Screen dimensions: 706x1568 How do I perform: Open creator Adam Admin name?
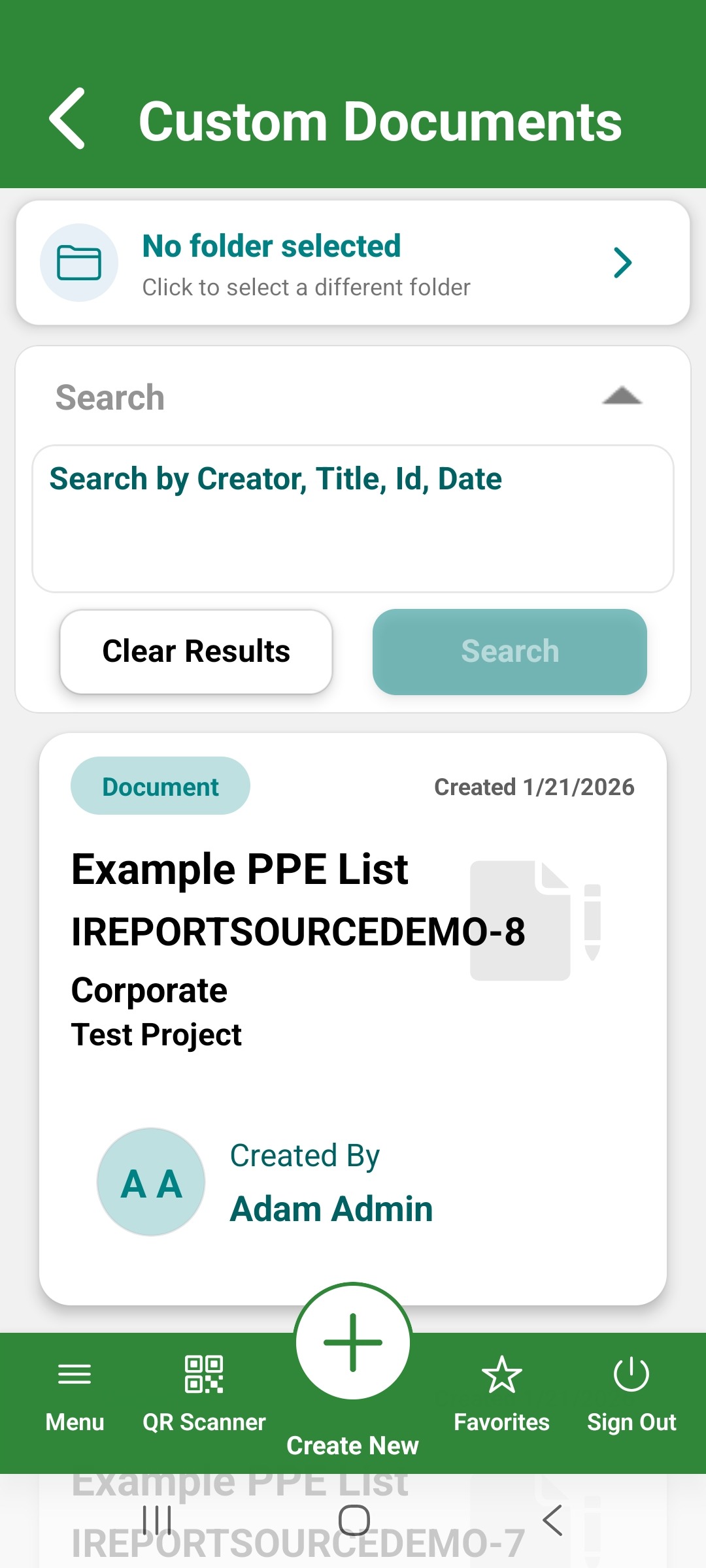coord(331,1209)
